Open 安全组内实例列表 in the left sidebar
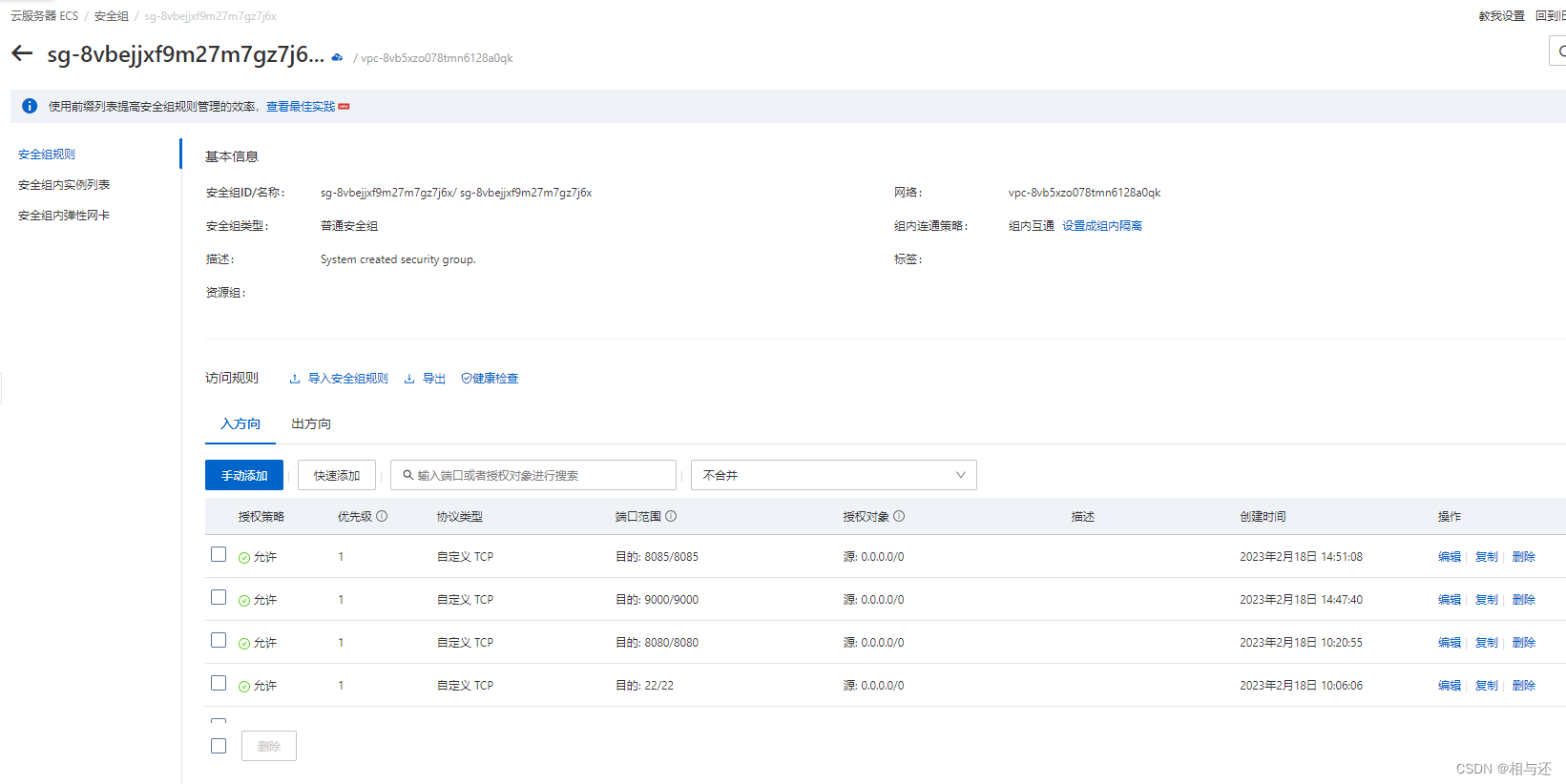 click(64, 185)
